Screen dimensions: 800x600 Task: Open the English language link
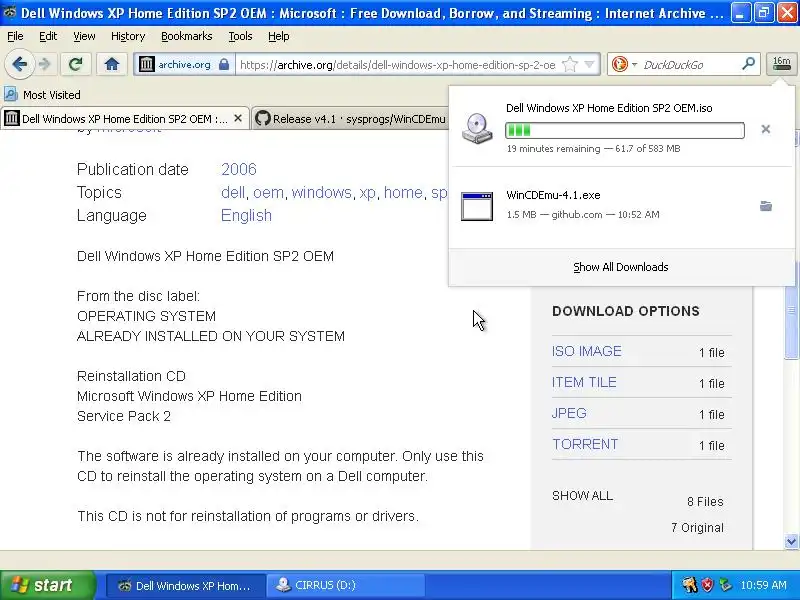point(246,215)
